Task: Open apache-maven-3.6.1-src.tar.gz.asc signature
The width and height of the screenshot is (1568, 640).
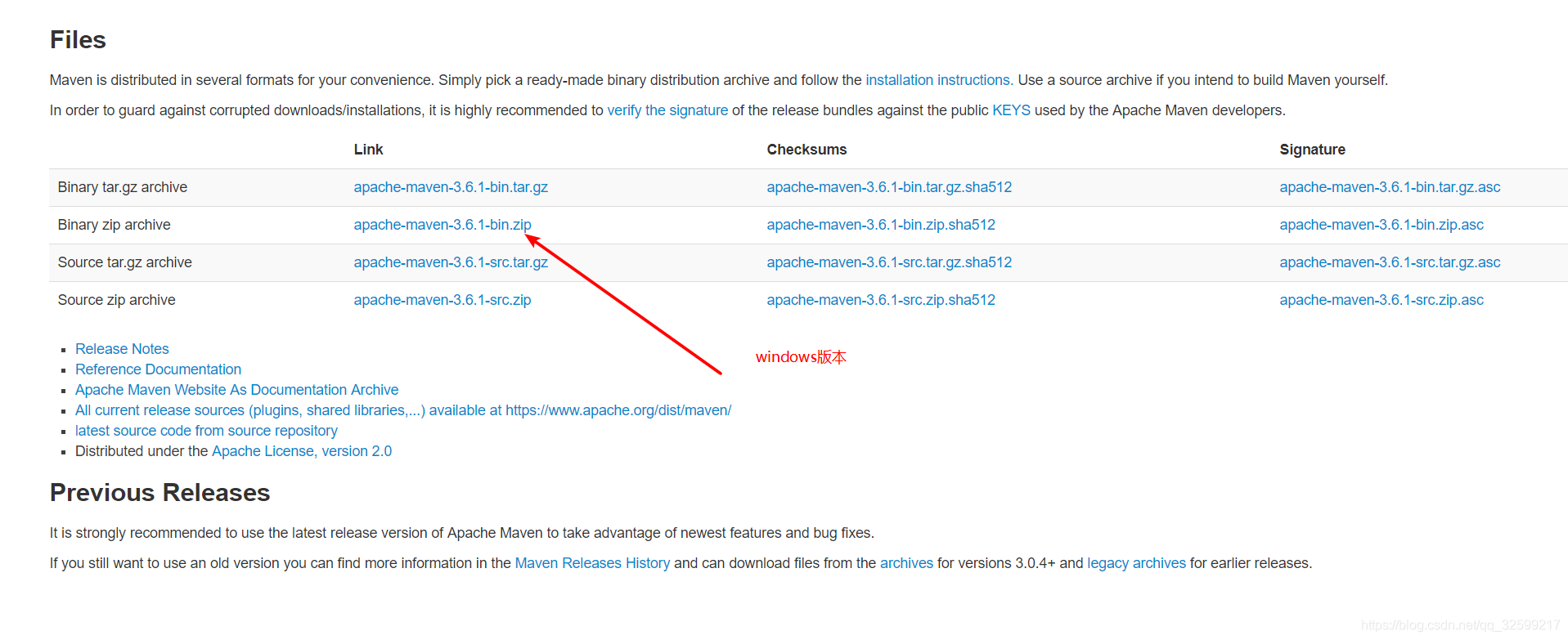Action: (1390, 262)
